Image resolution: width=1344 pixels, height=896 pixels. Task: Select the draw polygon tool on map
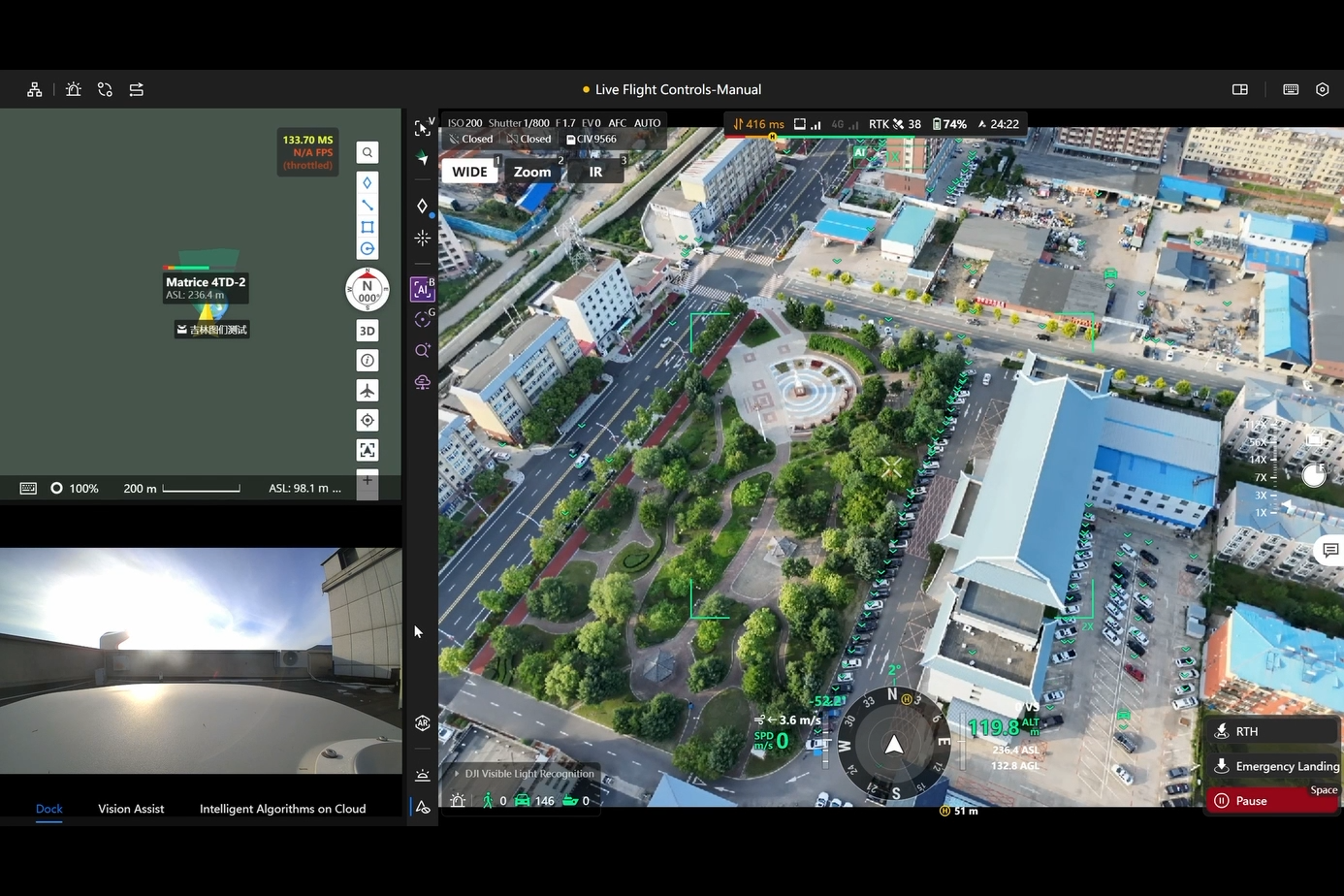(x=368, y=227)
